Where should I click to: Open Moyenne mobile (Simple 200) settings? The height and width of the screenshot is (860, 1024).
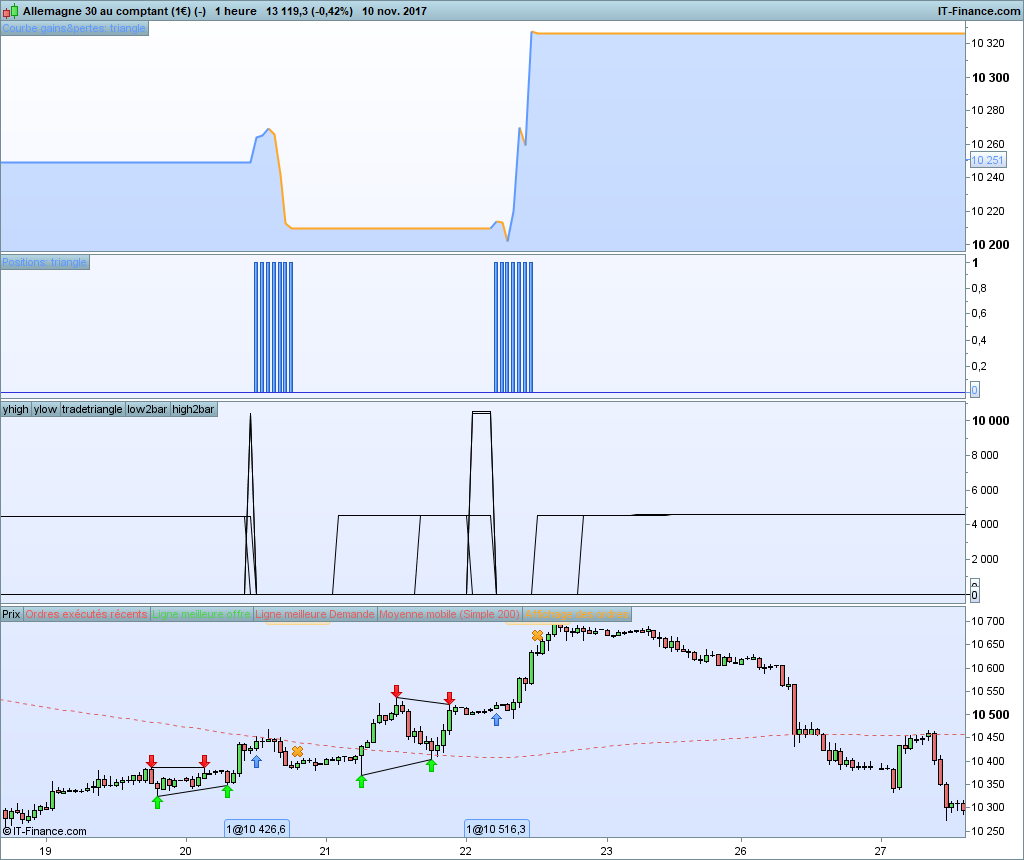(x=449, y=614)
